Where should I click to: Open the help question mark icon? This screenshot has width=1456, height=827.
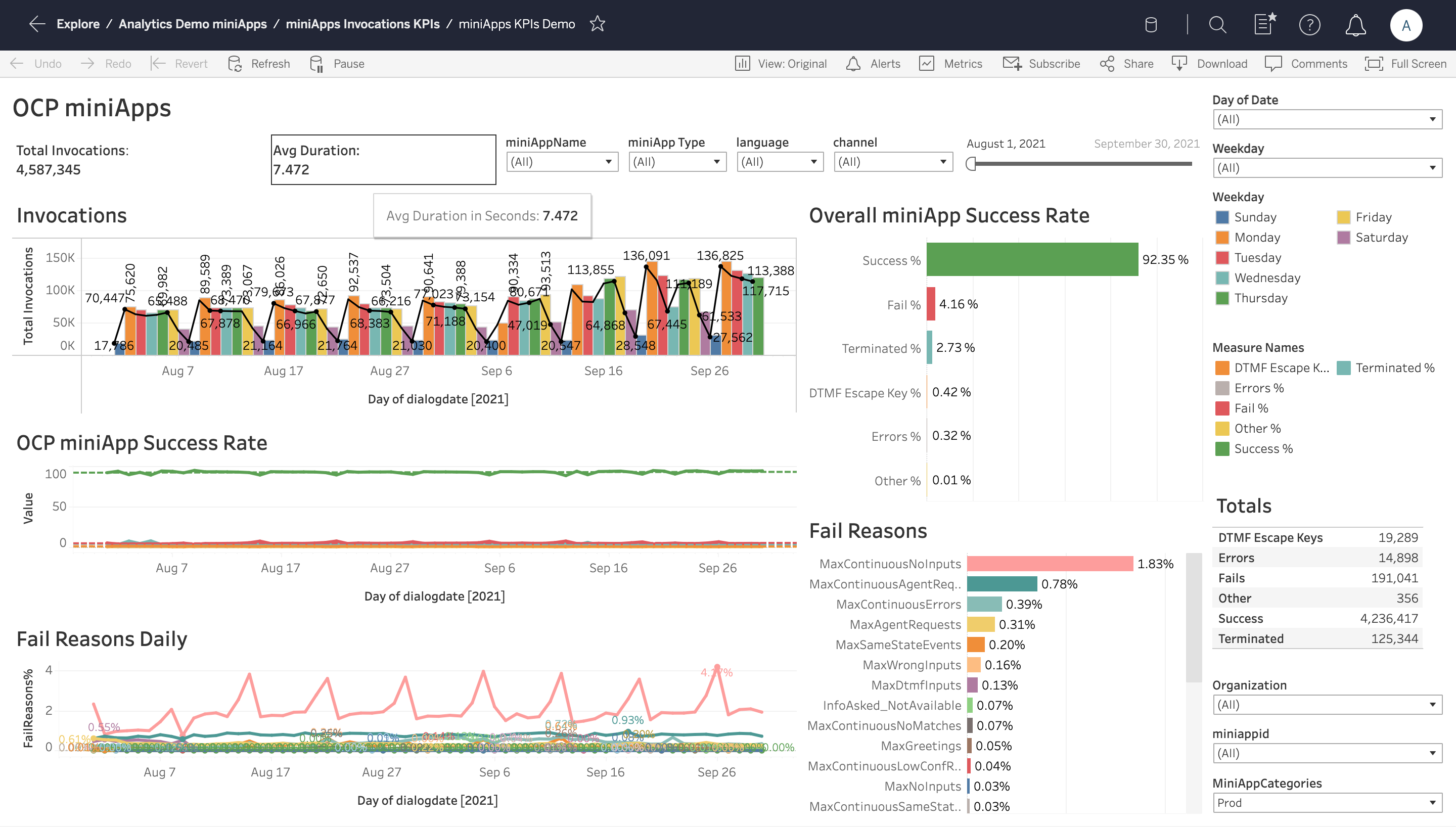click(1309, 25)
